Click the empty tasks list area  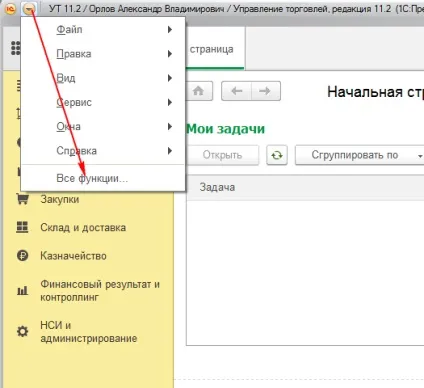click(305, 273)
